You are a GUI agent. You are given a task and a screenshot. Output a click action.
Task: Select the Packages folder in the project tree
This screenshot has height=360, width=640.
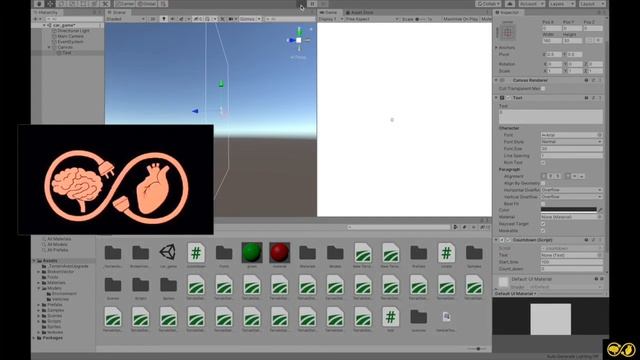tap(53, 338)
